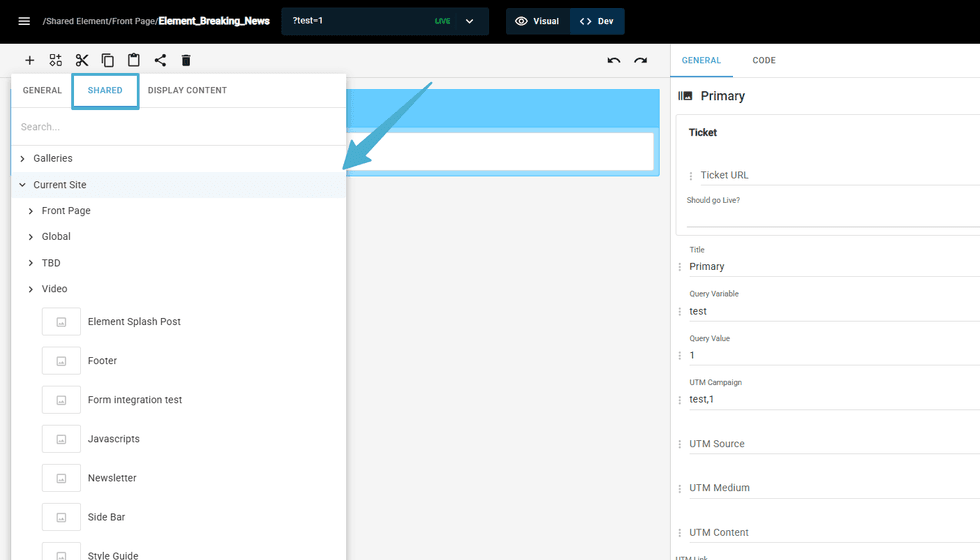Click drag handle next to Ticket URL
980x560 pixels.
[691, 176]
